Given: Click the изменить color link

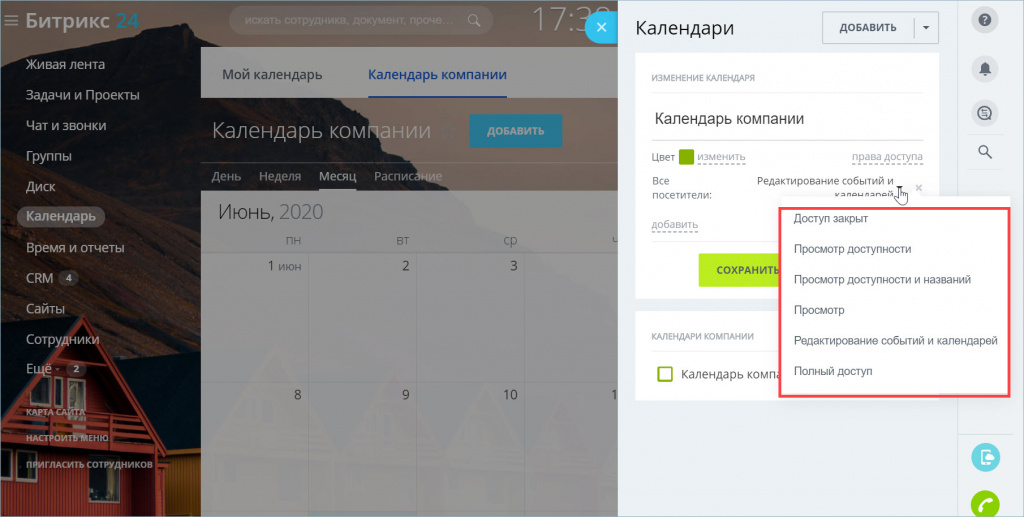Looking at the screenshot, I should tap(721, 157).
